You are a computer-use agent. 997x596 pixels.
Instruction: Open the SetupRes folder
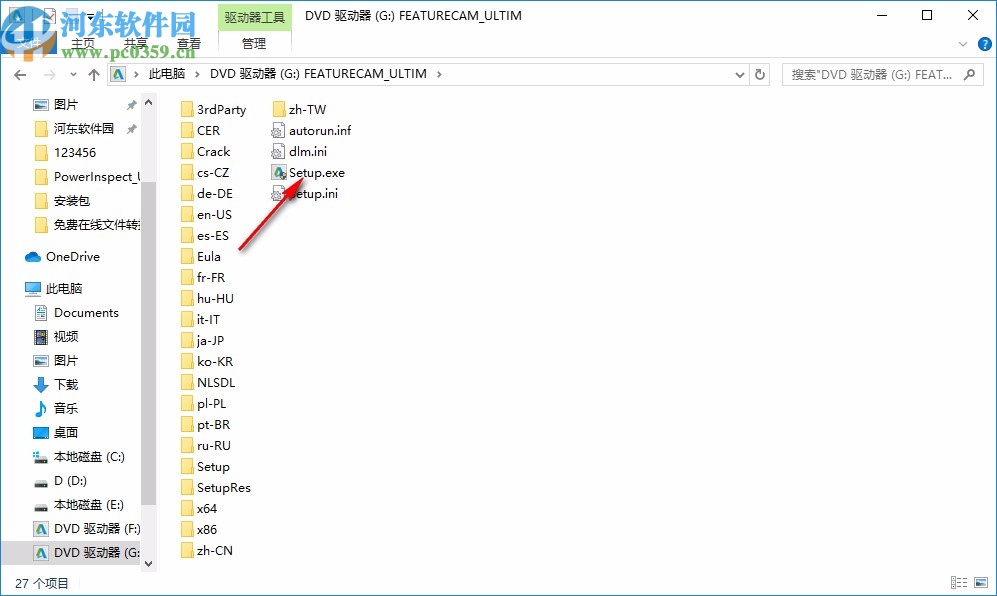pos(217,487)
